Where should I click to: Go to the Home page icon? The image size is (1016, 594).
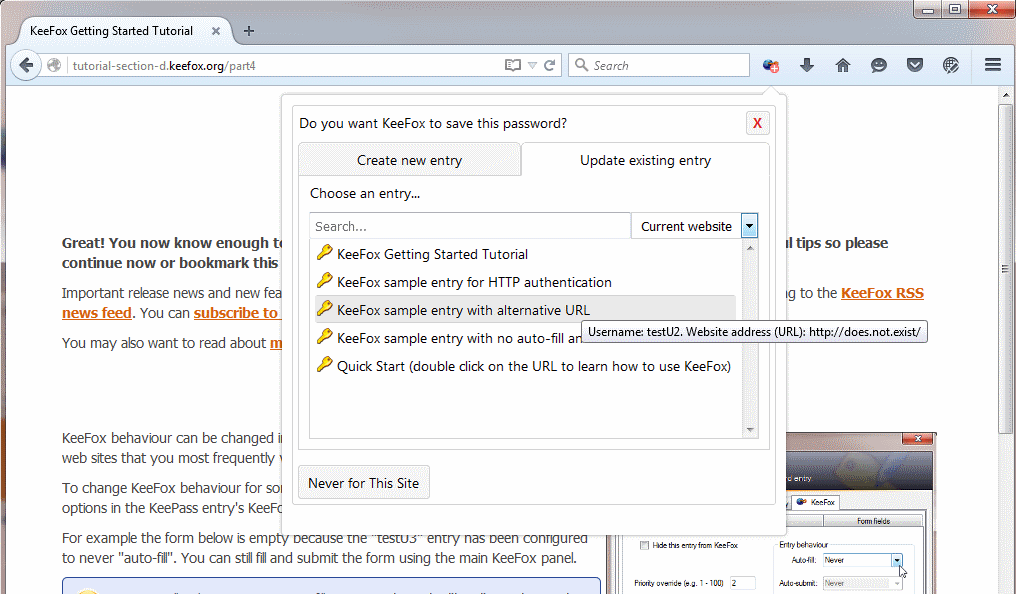tap(842, 65)
